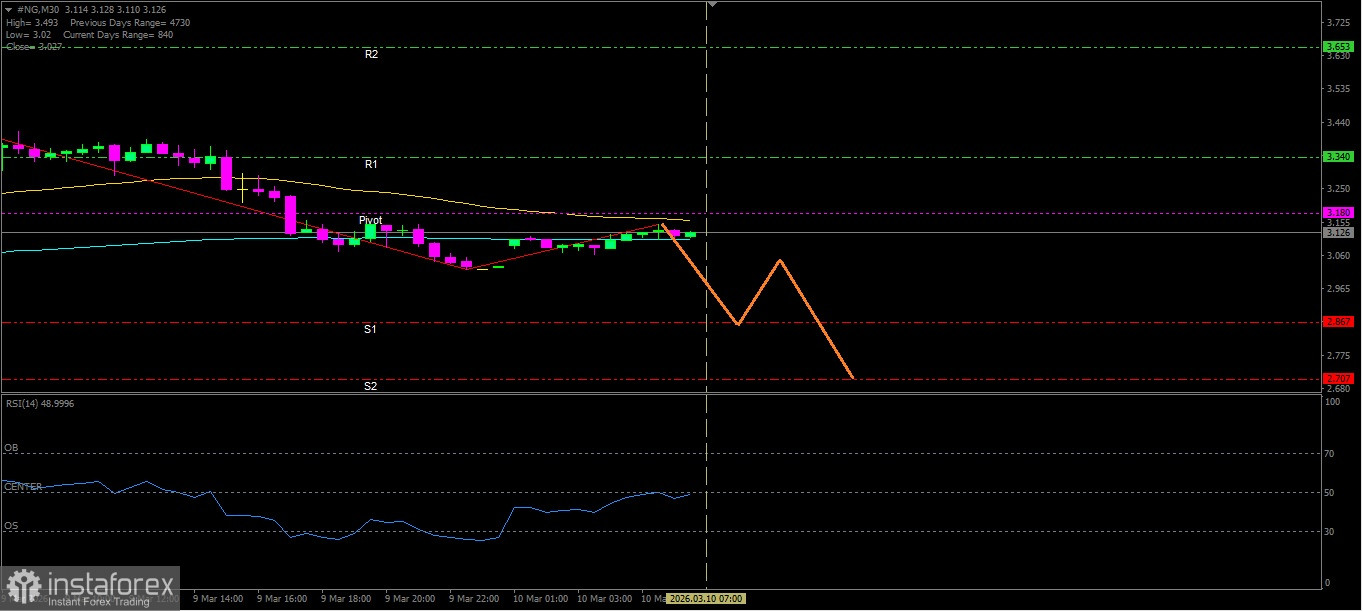
Task: Click the R2 resistance level label
Action: click(x=371, y=55)
